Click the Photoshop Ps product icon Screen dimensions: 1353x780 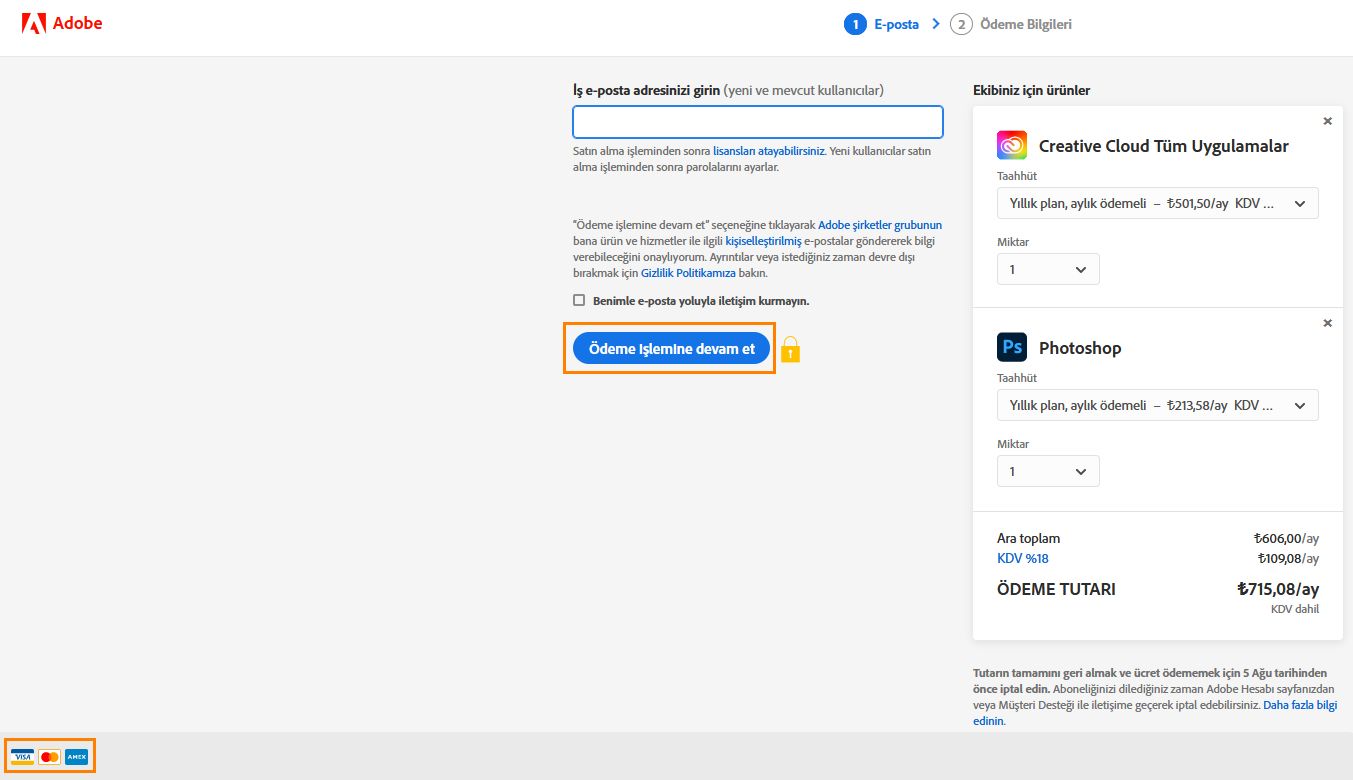pyautogui.click(x=1012, y=347)
